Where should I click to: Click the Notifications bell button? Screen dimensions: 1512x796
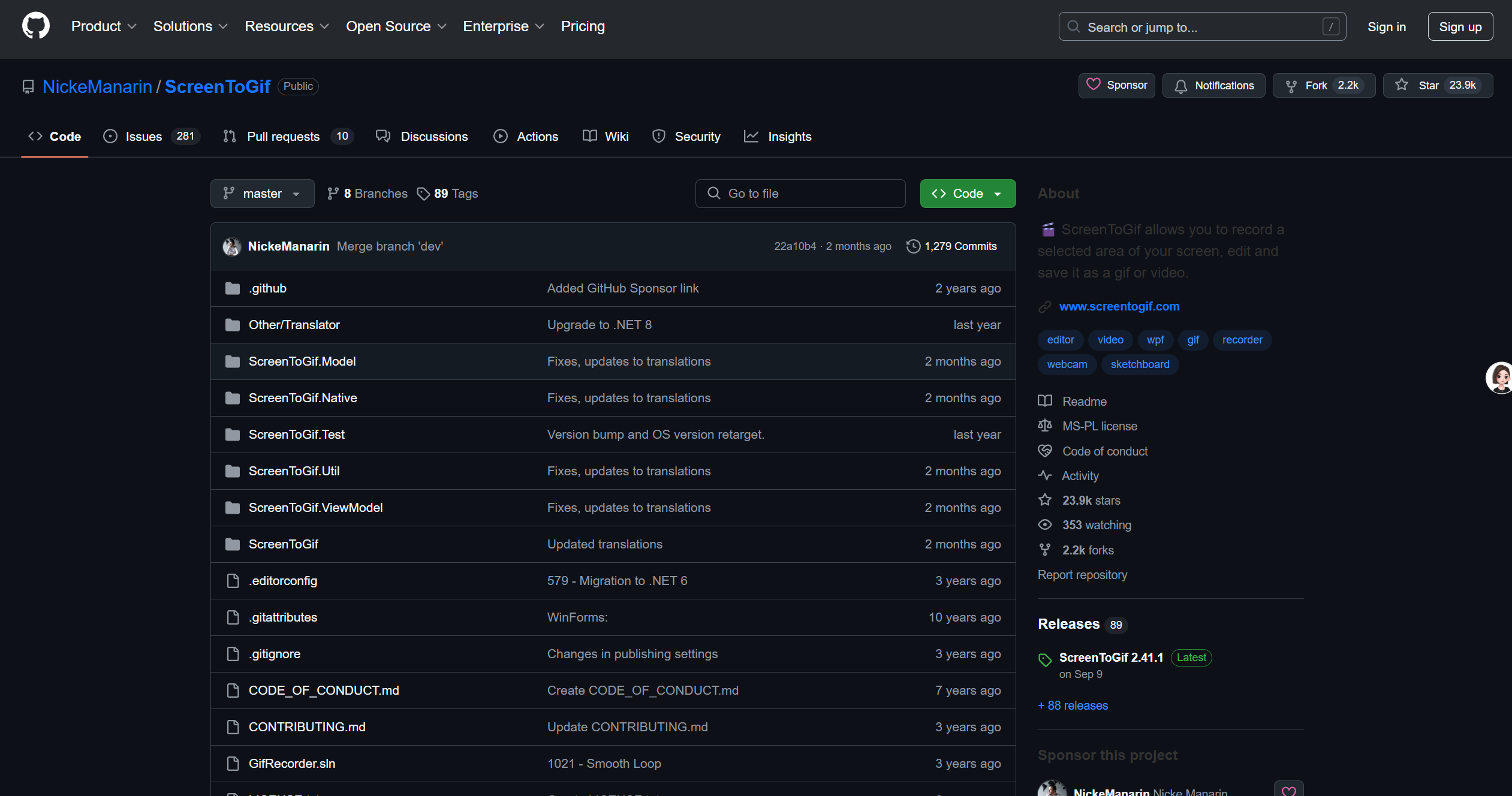pos(1213,86)
